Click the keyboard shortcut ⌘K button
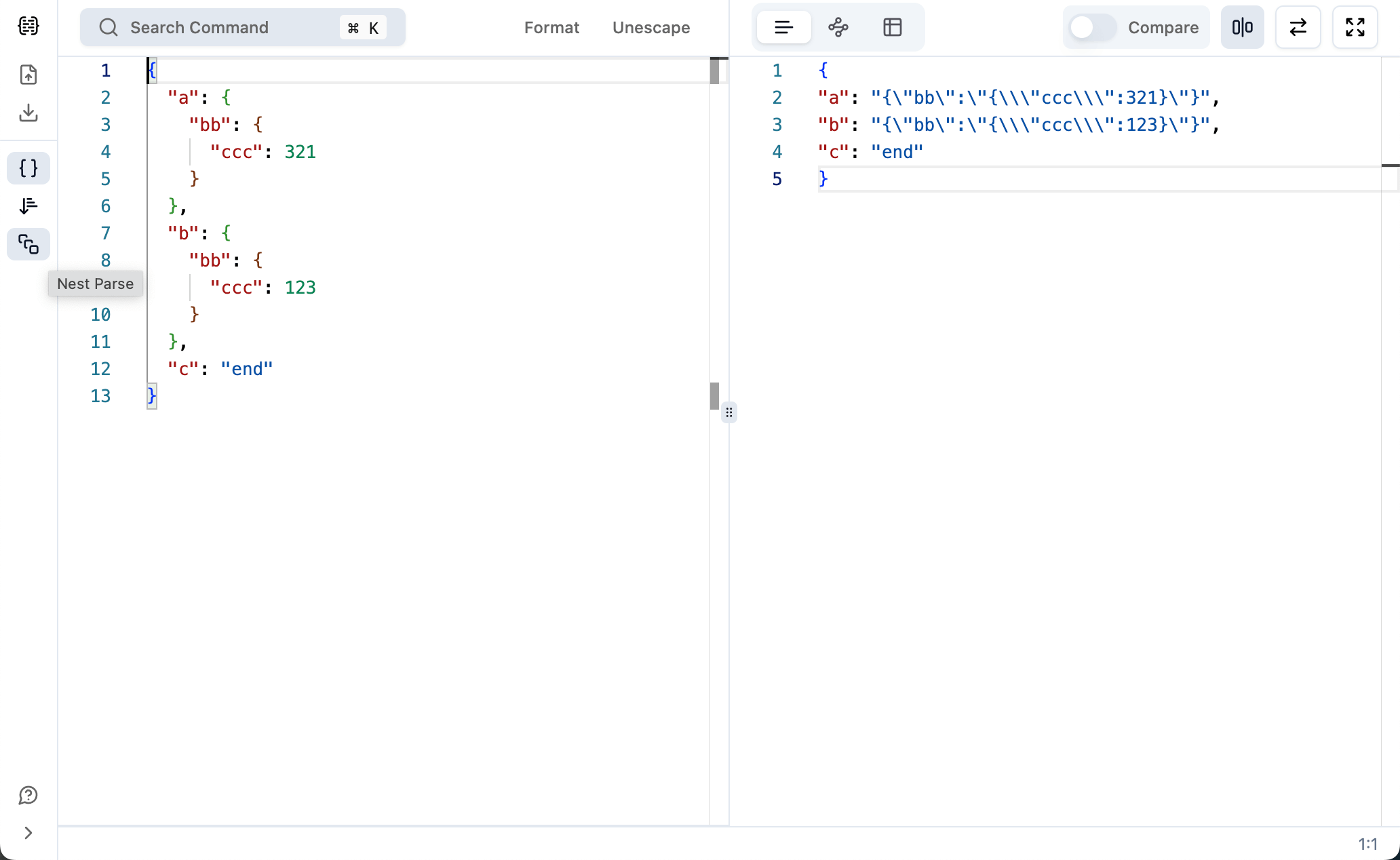Image resolution: width=1400 pixels, height=860 pixels. click(x=363, y=27)
